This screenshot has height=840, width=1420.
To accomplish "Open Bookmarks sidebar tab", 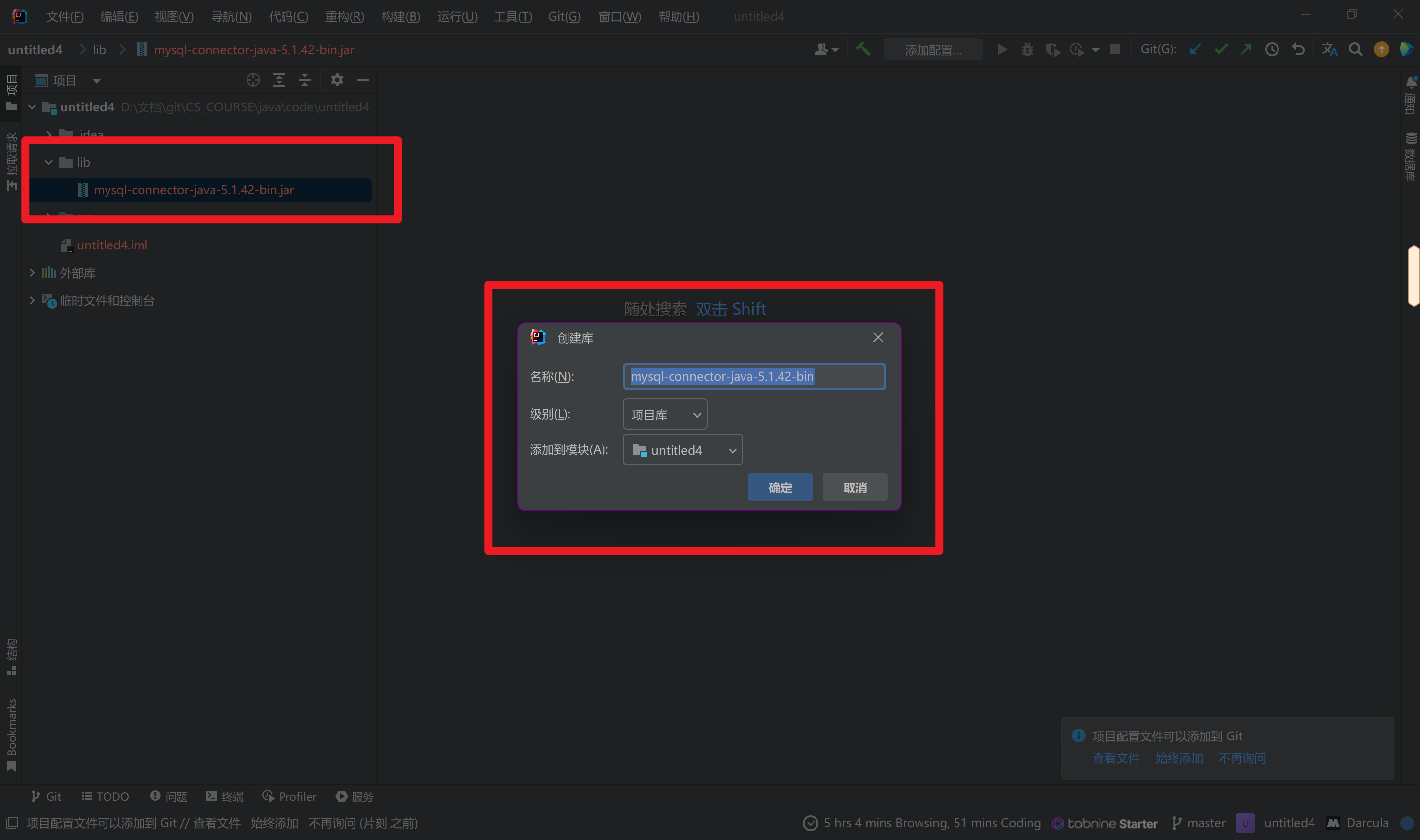I will pos(11,735).
